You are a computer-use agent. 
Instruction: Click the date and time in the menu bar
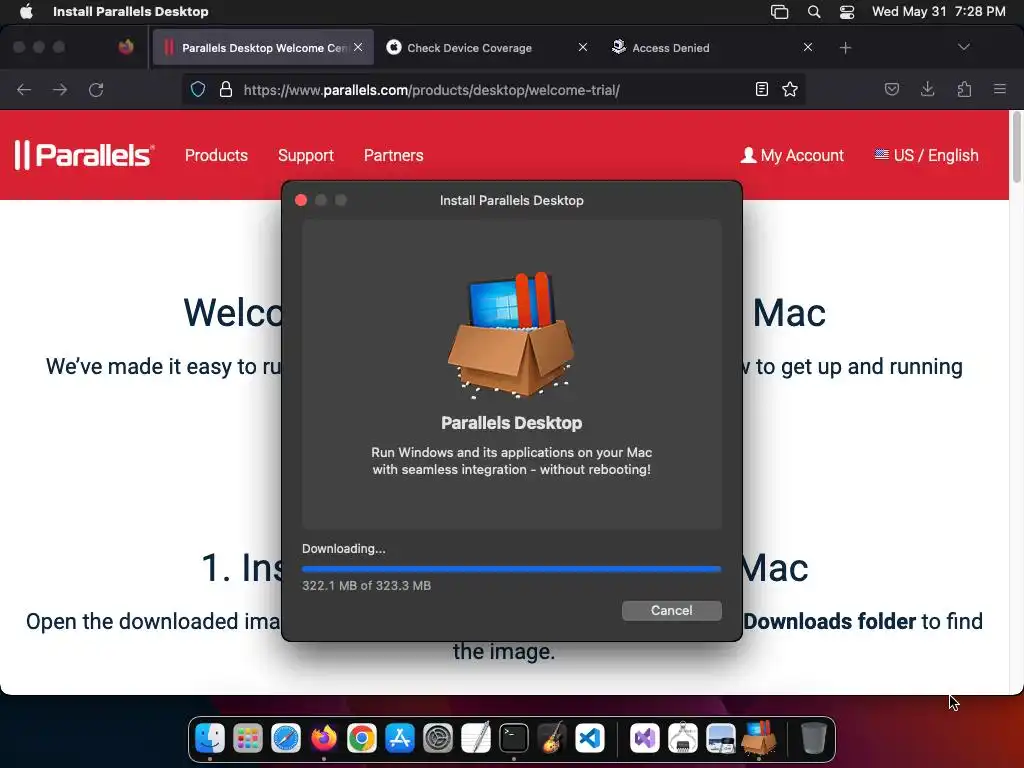pos(938,11)
